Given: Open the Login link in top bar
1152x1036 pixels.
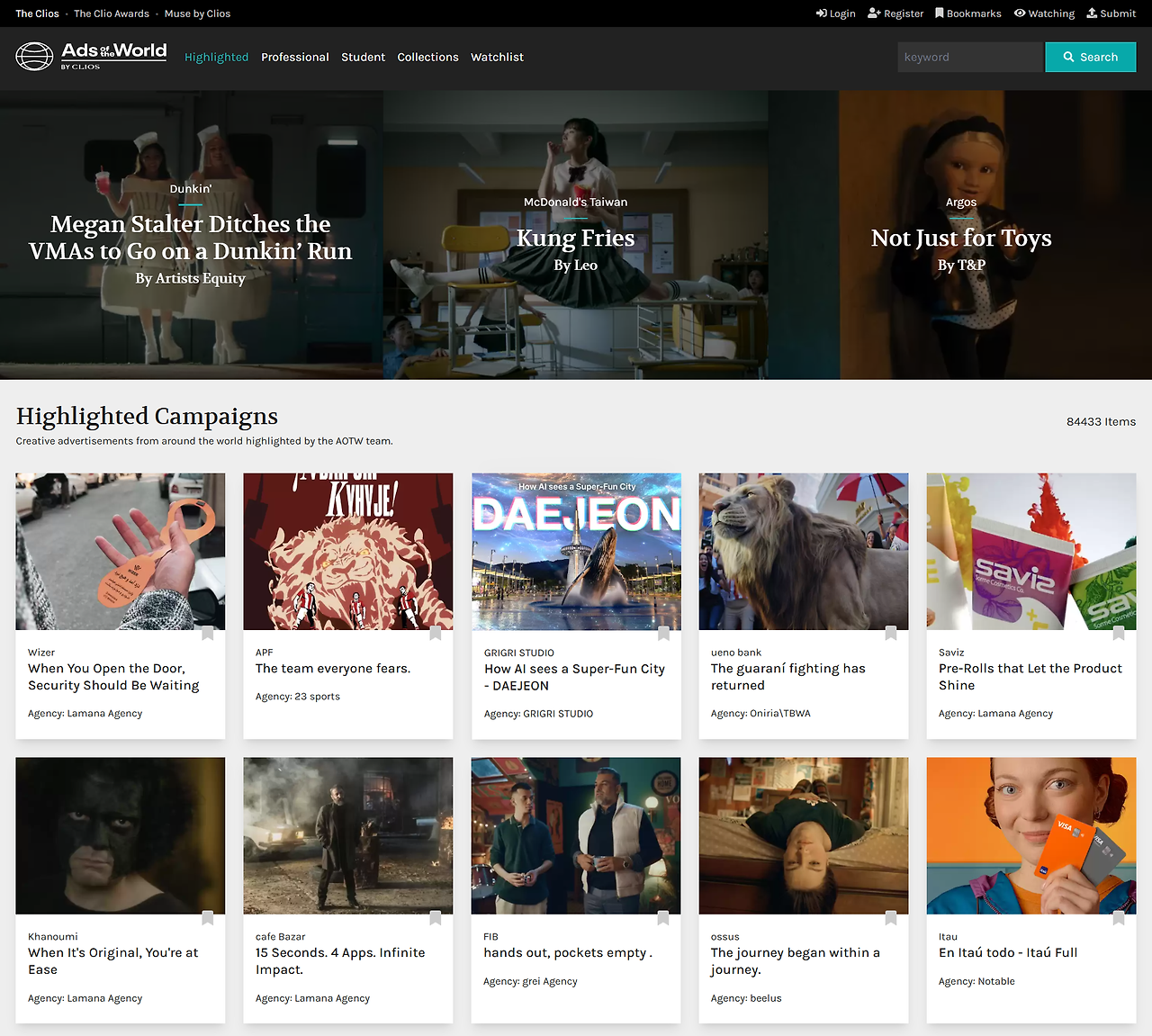Looking at the screenshot, I should point(835,14).
